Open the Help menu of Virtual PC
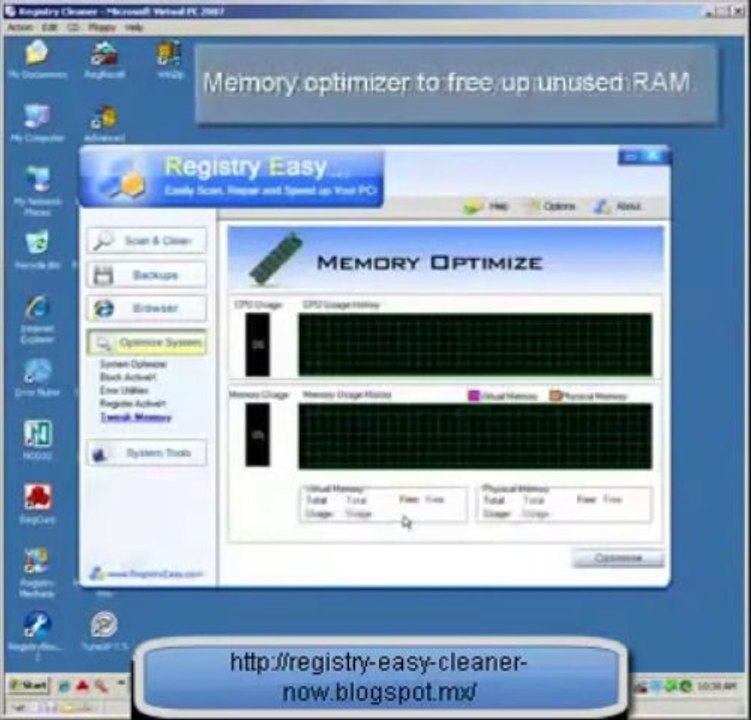Screen dimensions: 751x720 point(134,27)
